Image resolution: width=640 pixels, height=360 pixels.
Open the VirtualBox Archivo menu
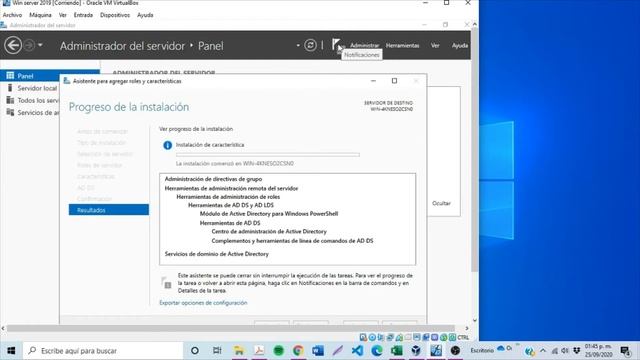[x=12, y=15]
